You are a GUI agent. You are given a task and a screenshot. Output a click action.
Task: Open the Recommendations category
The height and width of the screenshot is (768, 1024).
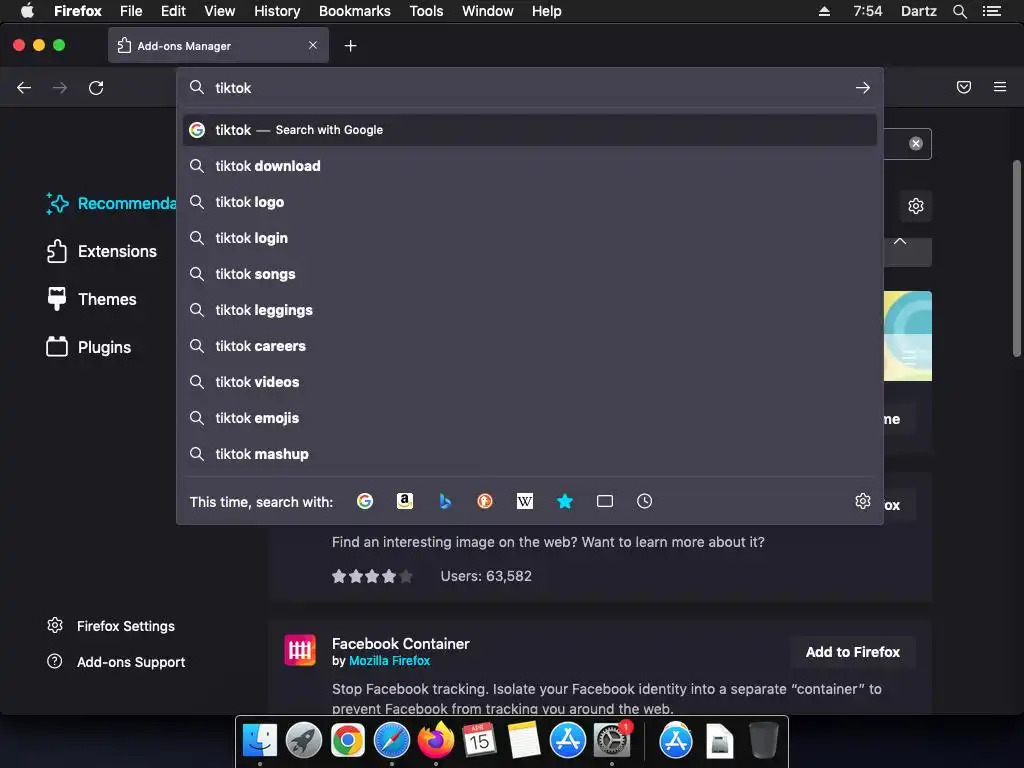pos(110,203)
